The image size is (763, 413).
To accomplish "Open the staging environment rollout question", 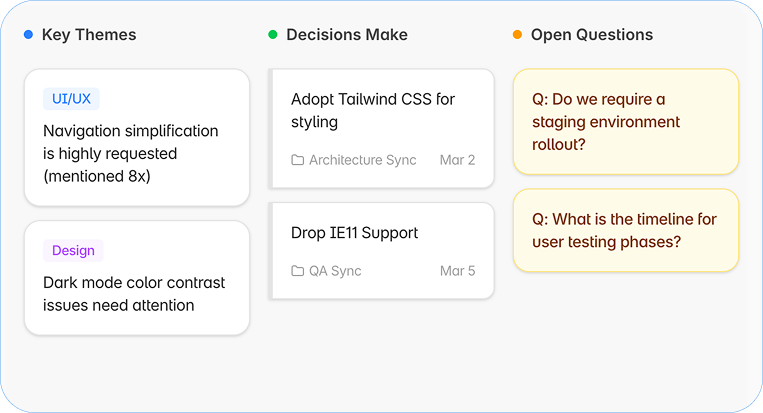I will 626,122.
